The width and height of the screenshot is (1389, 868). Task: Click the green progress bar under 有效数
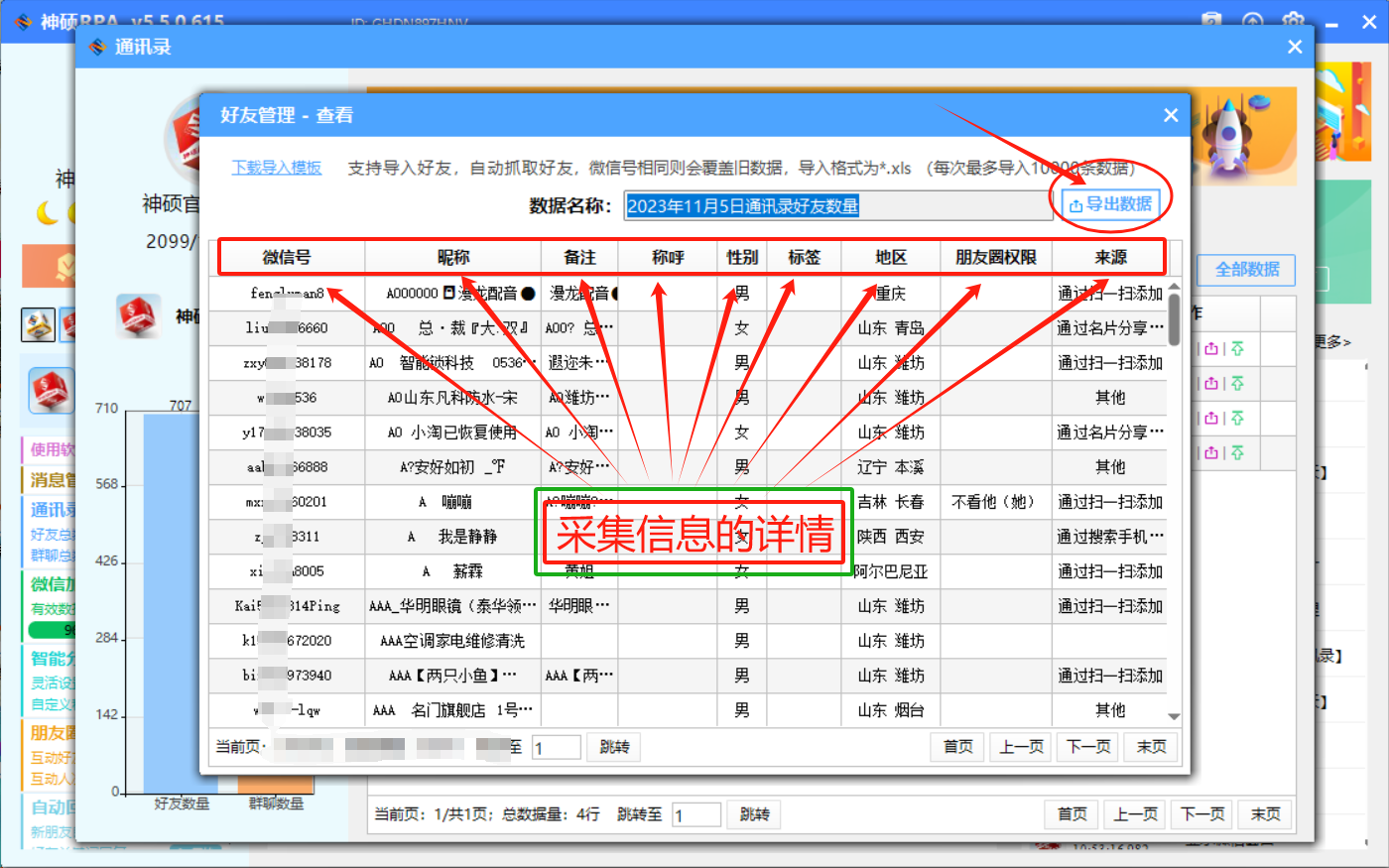pyautogui.click(x=50, y=629)
